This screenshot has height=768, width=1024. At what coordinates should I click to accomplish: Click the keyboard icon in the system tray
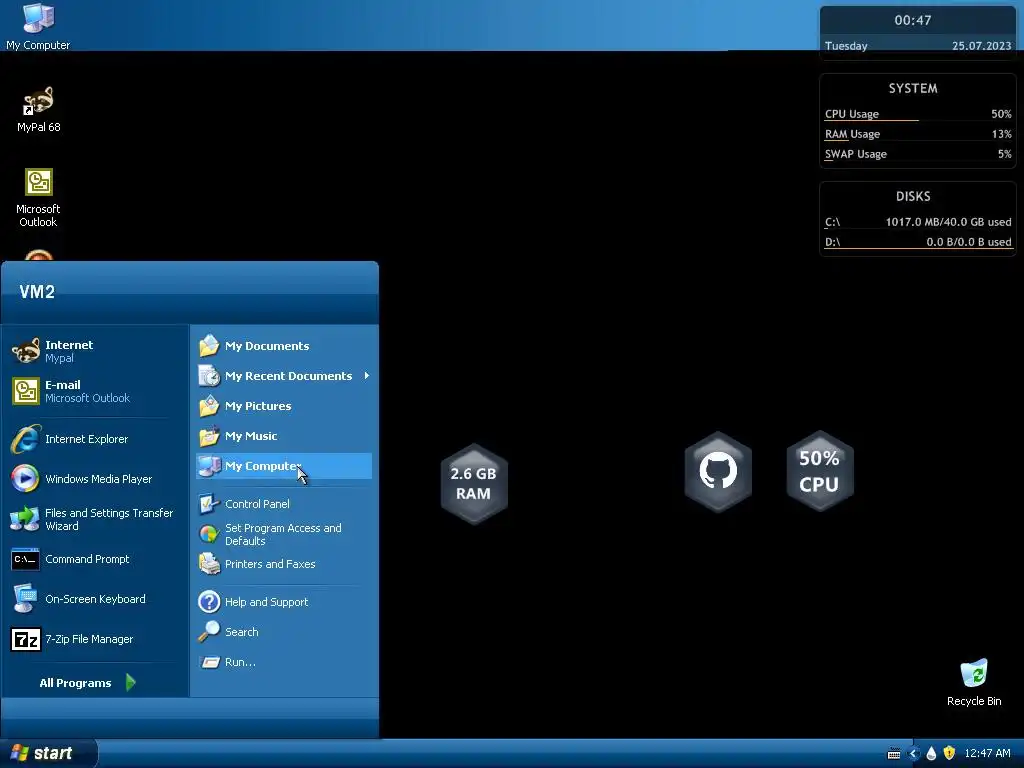894,754
